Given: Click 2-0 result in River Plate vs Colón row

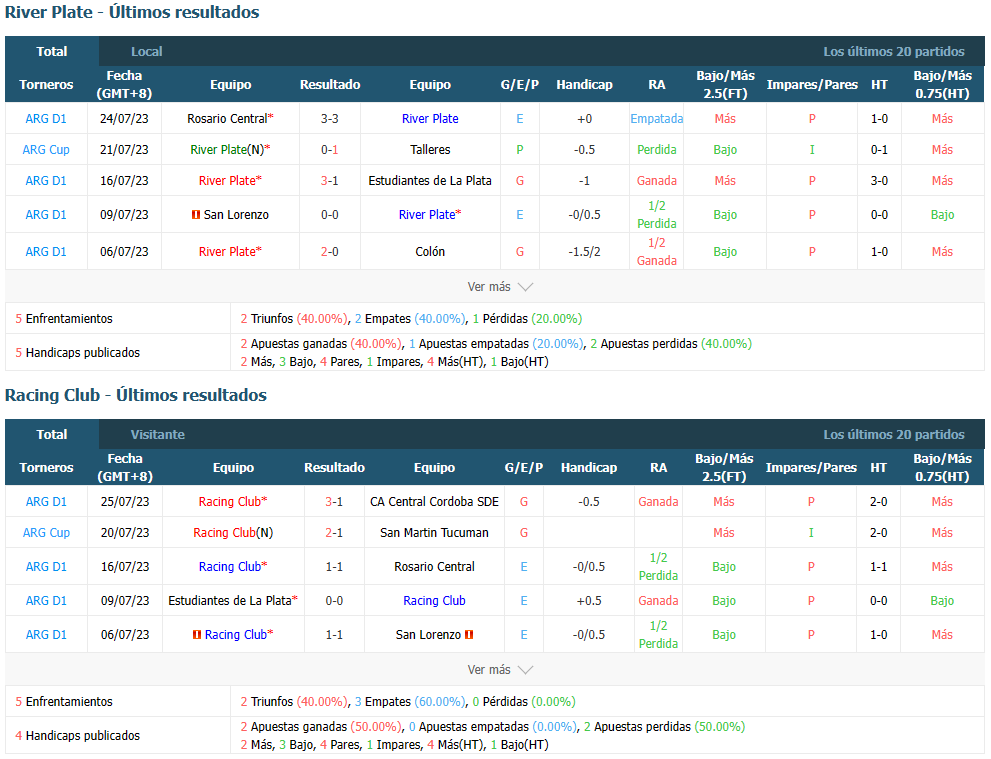Looking at the screenshot, I should (330, 252).
